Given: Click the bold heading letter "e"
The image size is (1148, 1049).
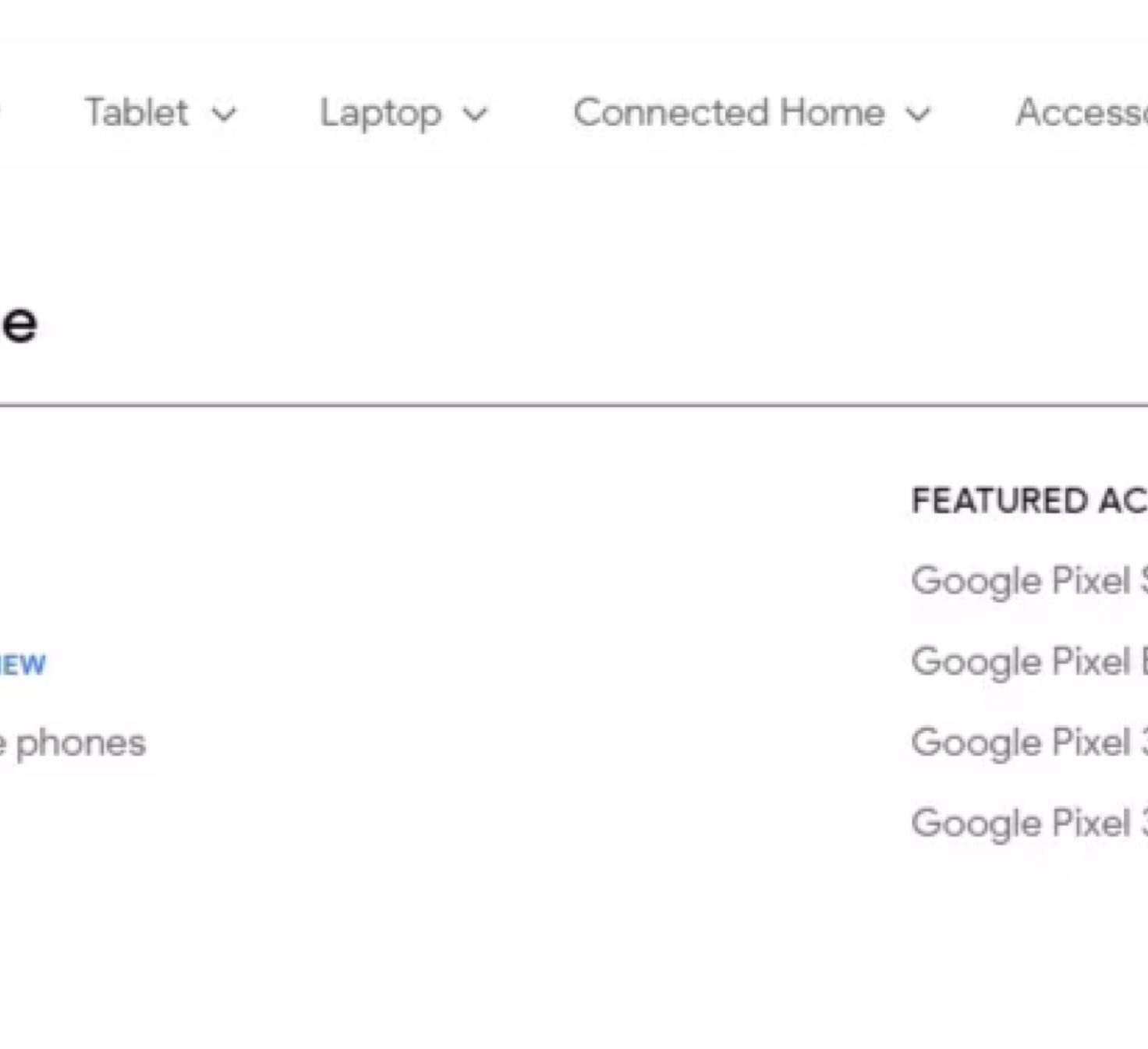Looking at the screenshot, I should (x=19, y=324).
